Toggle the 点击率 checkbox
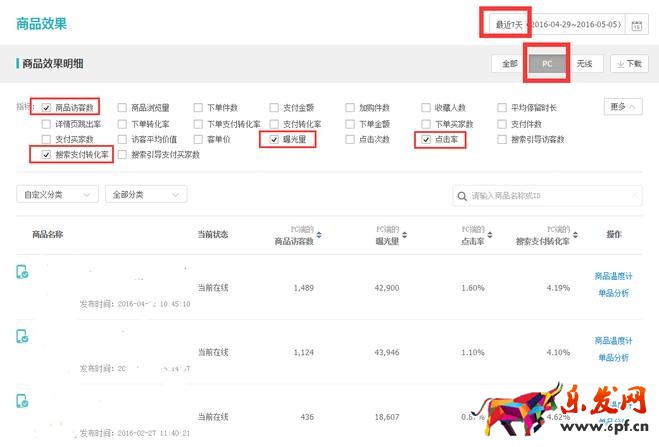The height and width of the screenshot is (447, 659). 426,140
